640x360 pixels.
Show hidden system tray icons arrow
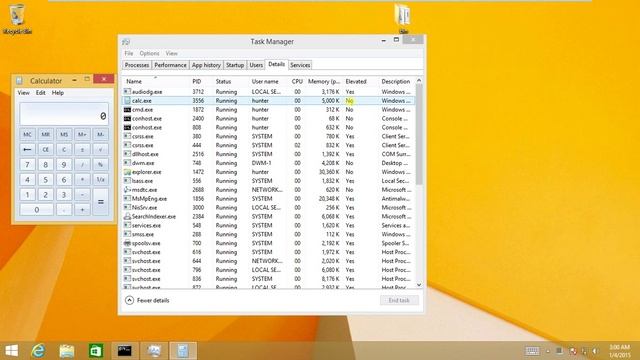[548, 351]
